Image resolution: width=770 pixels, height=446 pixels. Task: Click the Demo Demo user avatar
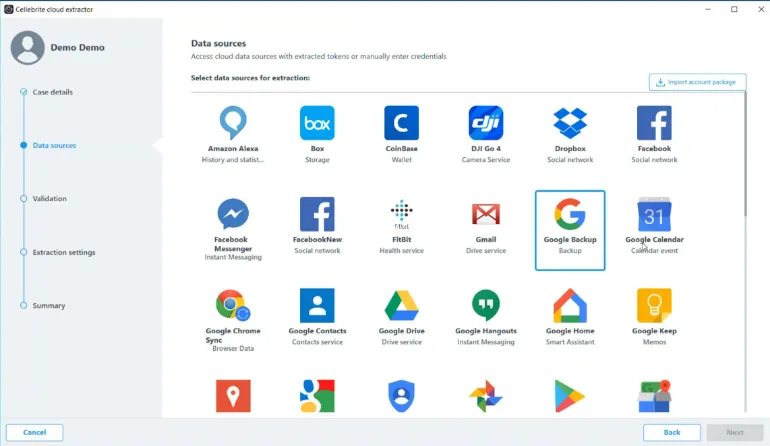coord(28,48)
